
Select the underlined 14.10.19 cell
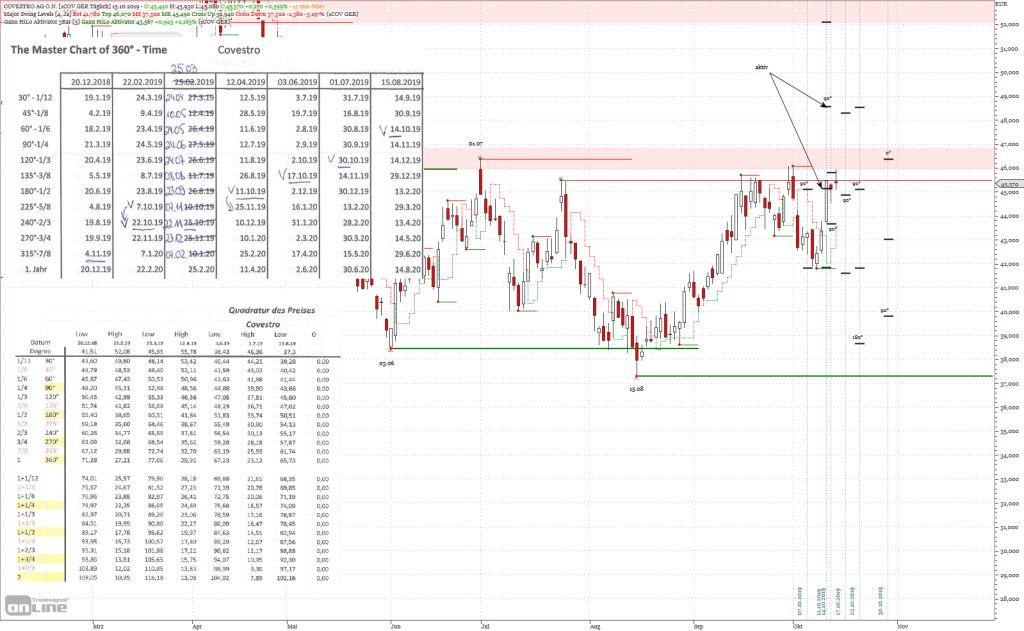pos(405,129)
